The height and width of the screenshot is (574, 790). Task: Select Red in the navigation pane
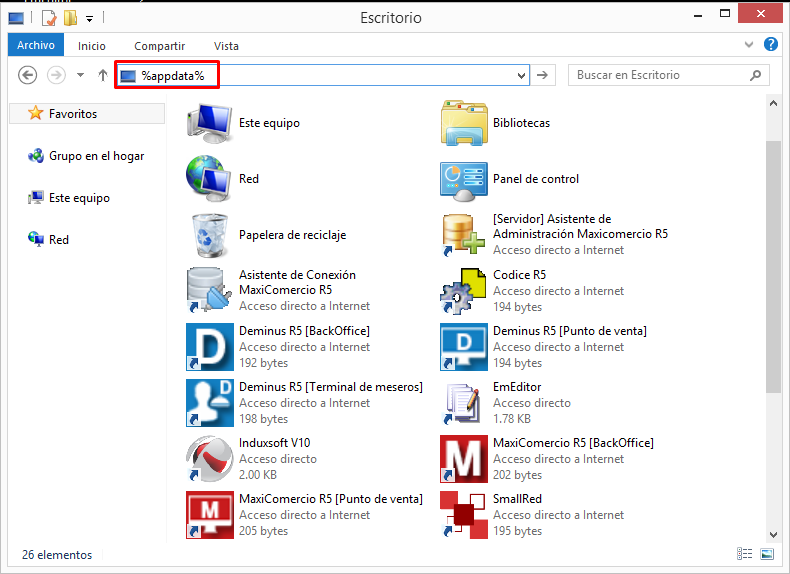58,239
